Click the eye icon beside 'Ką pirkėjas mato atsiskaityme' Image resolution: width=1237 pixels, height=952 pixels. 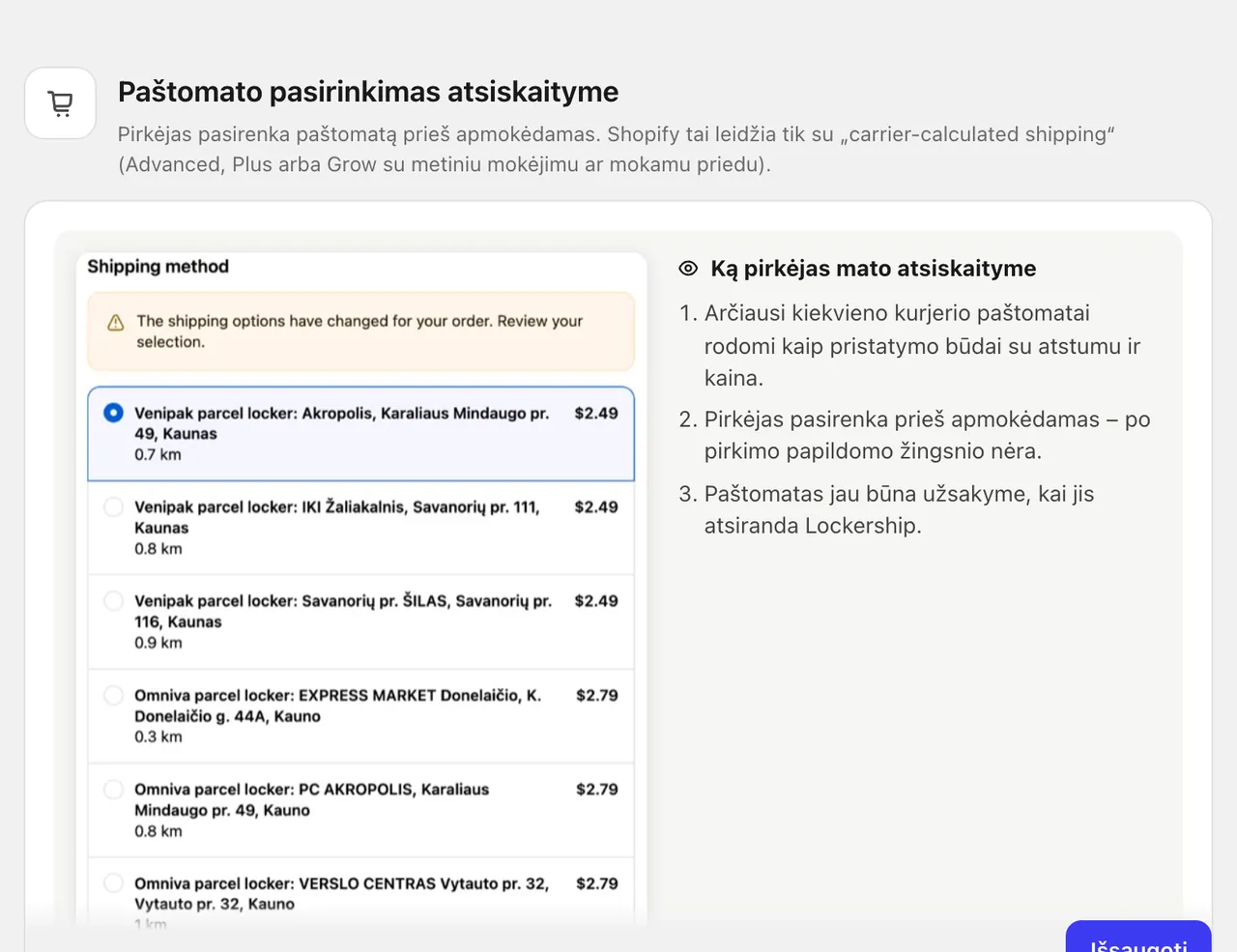click(688, 269)
